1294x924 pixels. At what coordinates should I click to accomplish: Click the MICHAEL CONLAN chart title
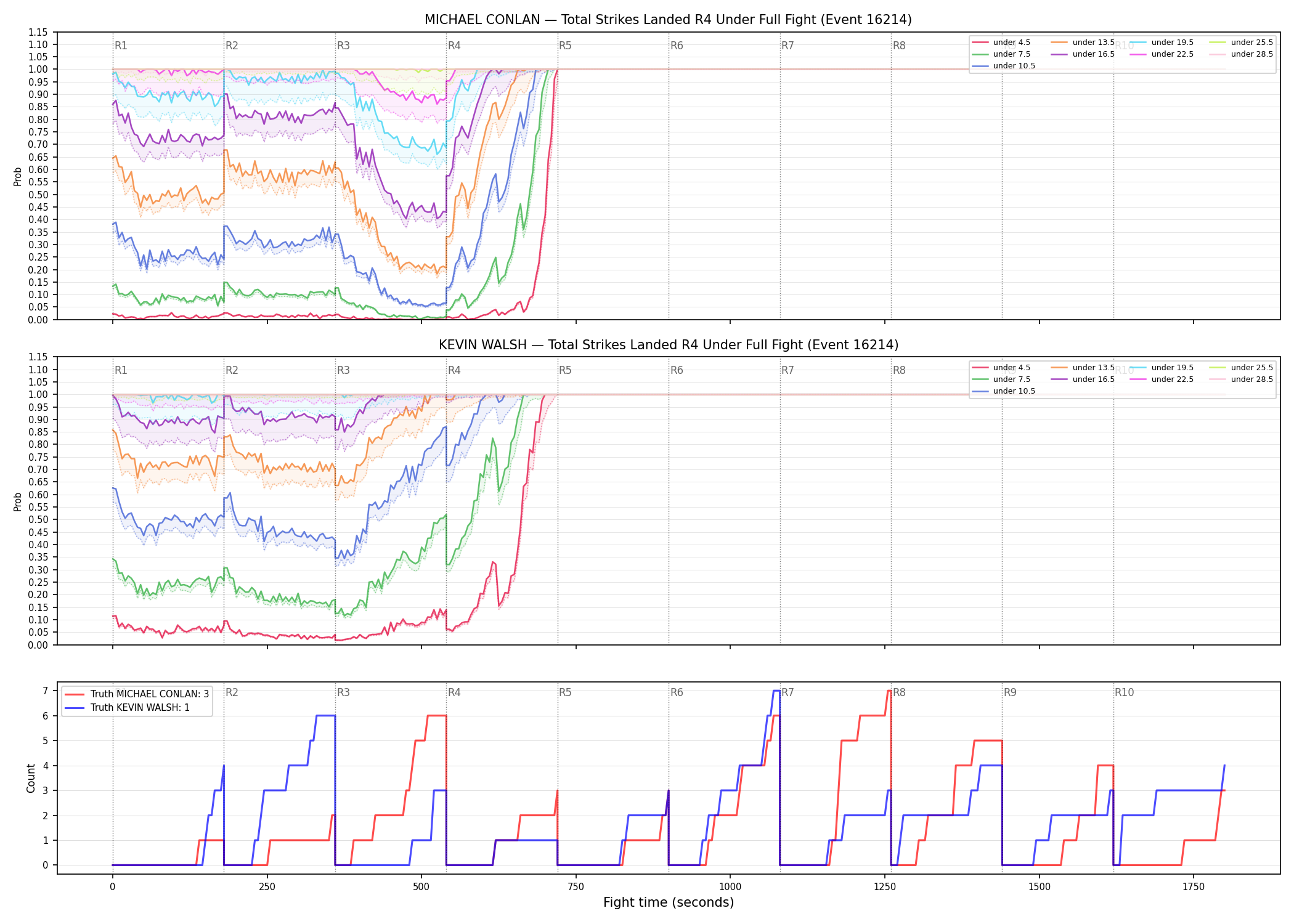(668, 20)
